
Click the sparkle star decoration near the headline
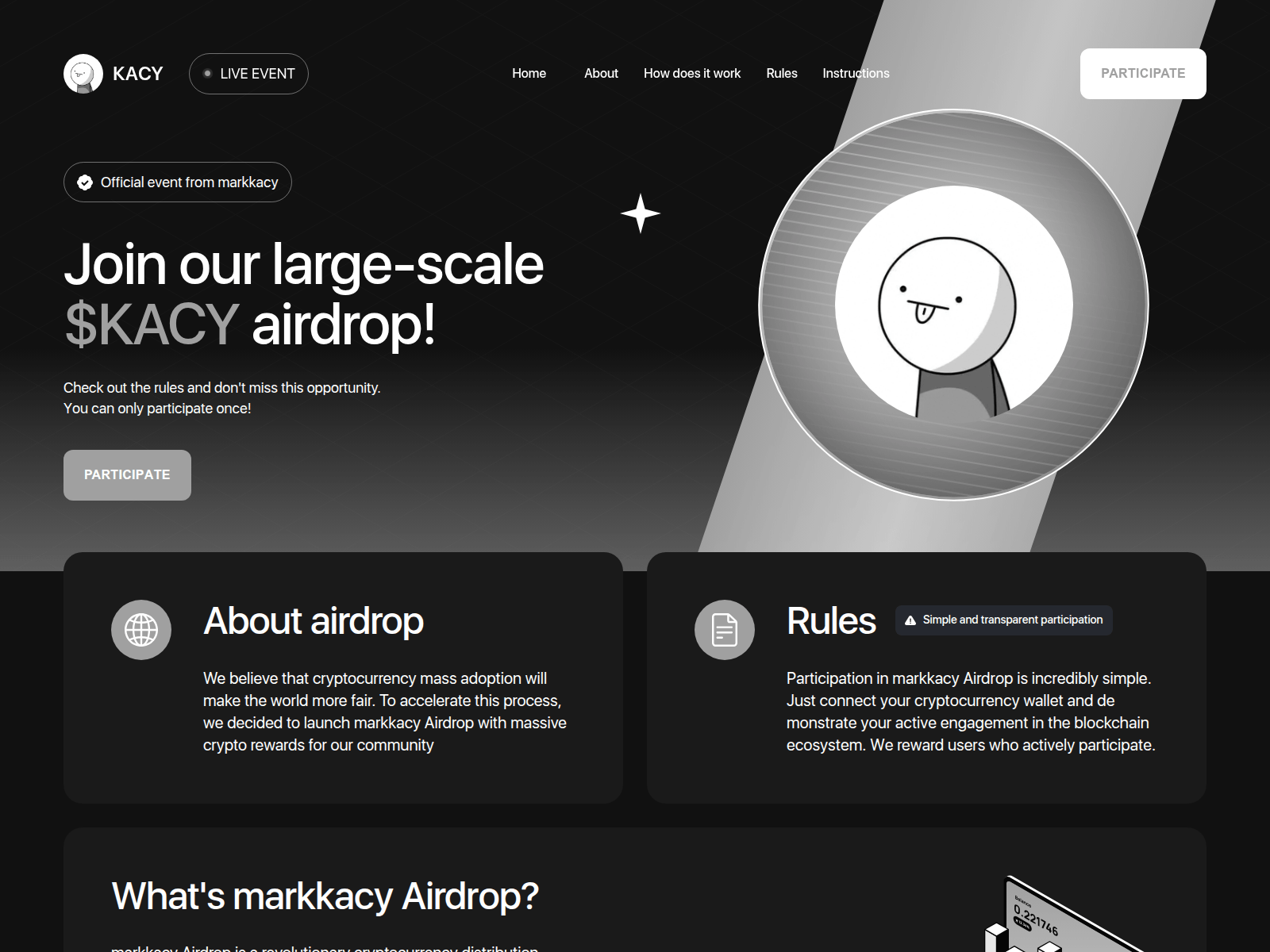point(640,213)
